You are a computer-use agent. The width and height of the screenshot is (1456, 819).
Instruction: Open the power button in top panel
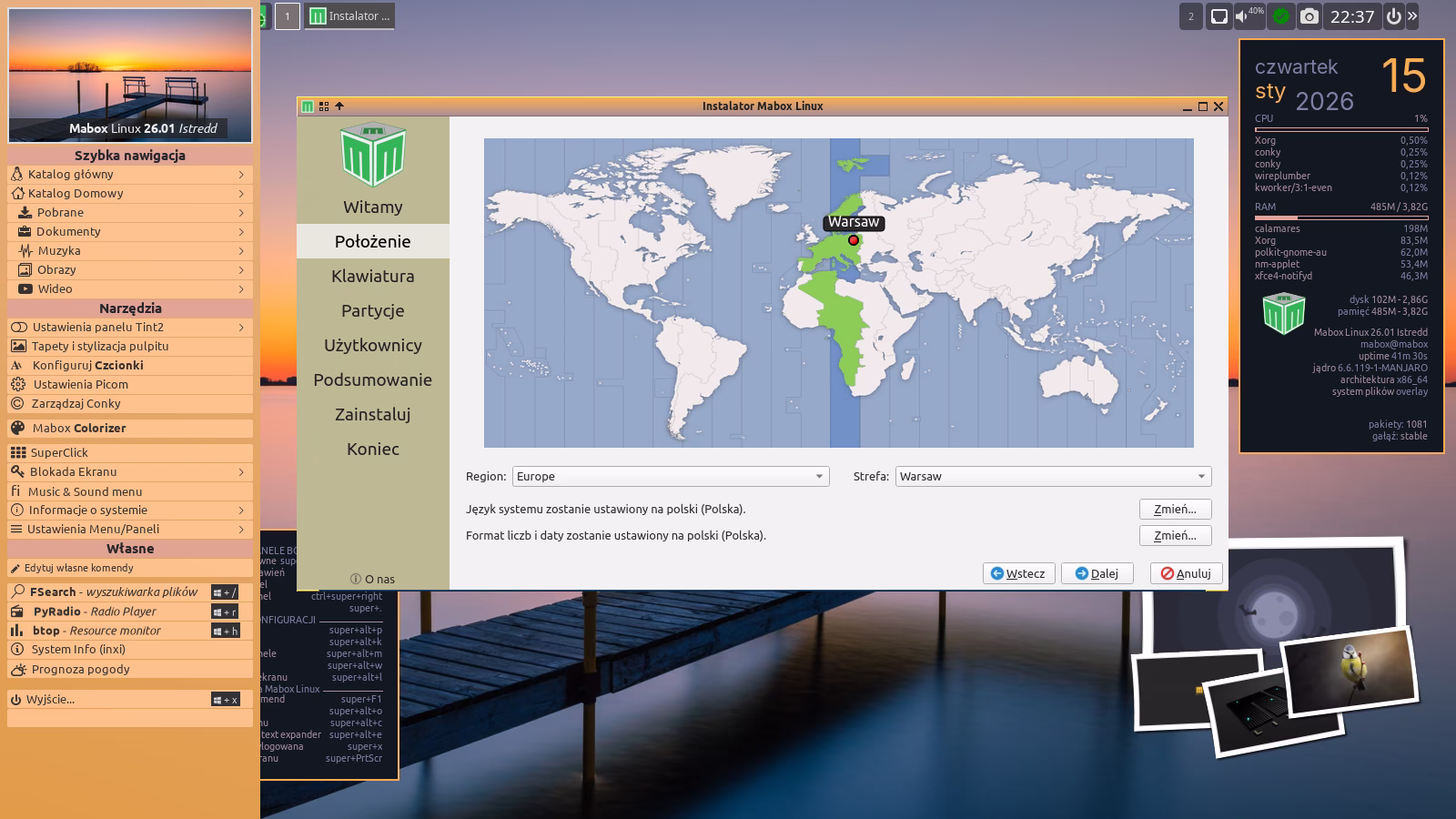click(1393, 16)
